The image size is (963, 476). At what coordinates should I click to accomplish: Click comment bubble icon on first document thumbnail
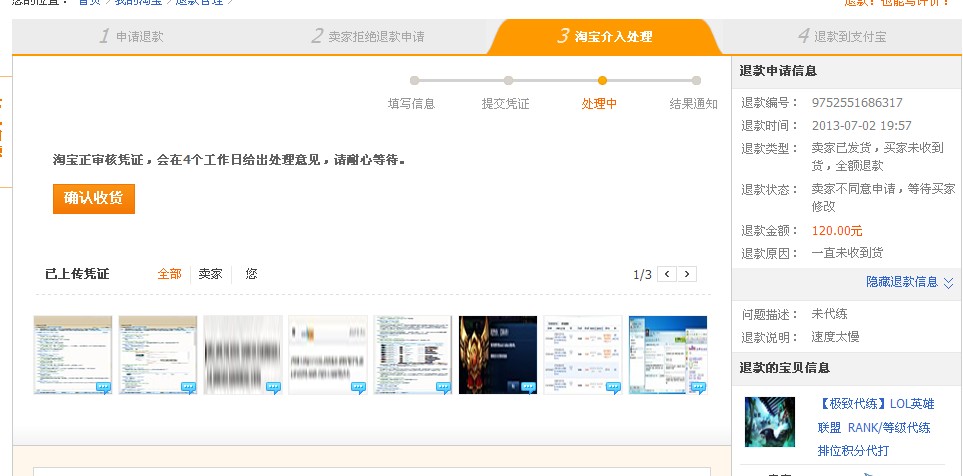click(x=104, y=388)
